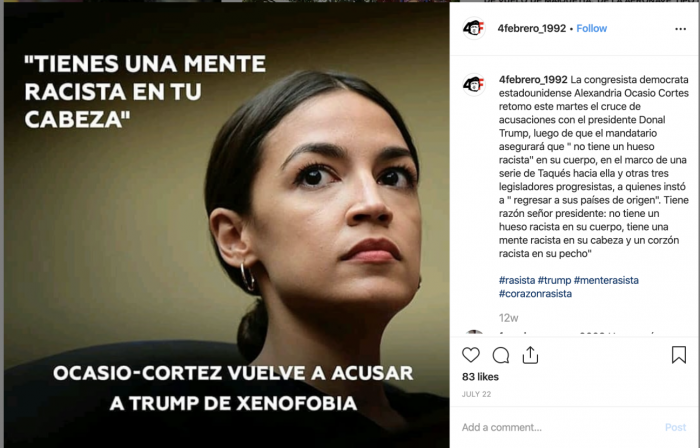700x448 pixels.
Task: Open the #rasista hashtag
Action: click(x=517, y=280)
